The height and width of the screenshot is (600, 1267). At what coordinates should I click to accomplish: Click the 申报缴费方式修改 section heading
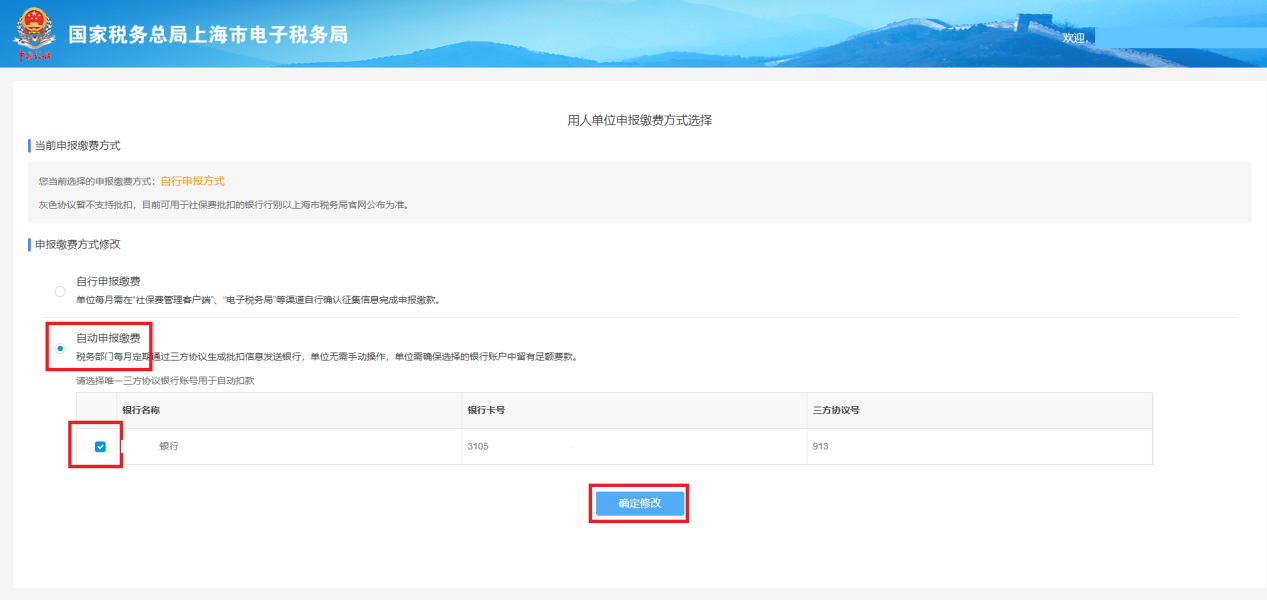[x=77, y=244]
